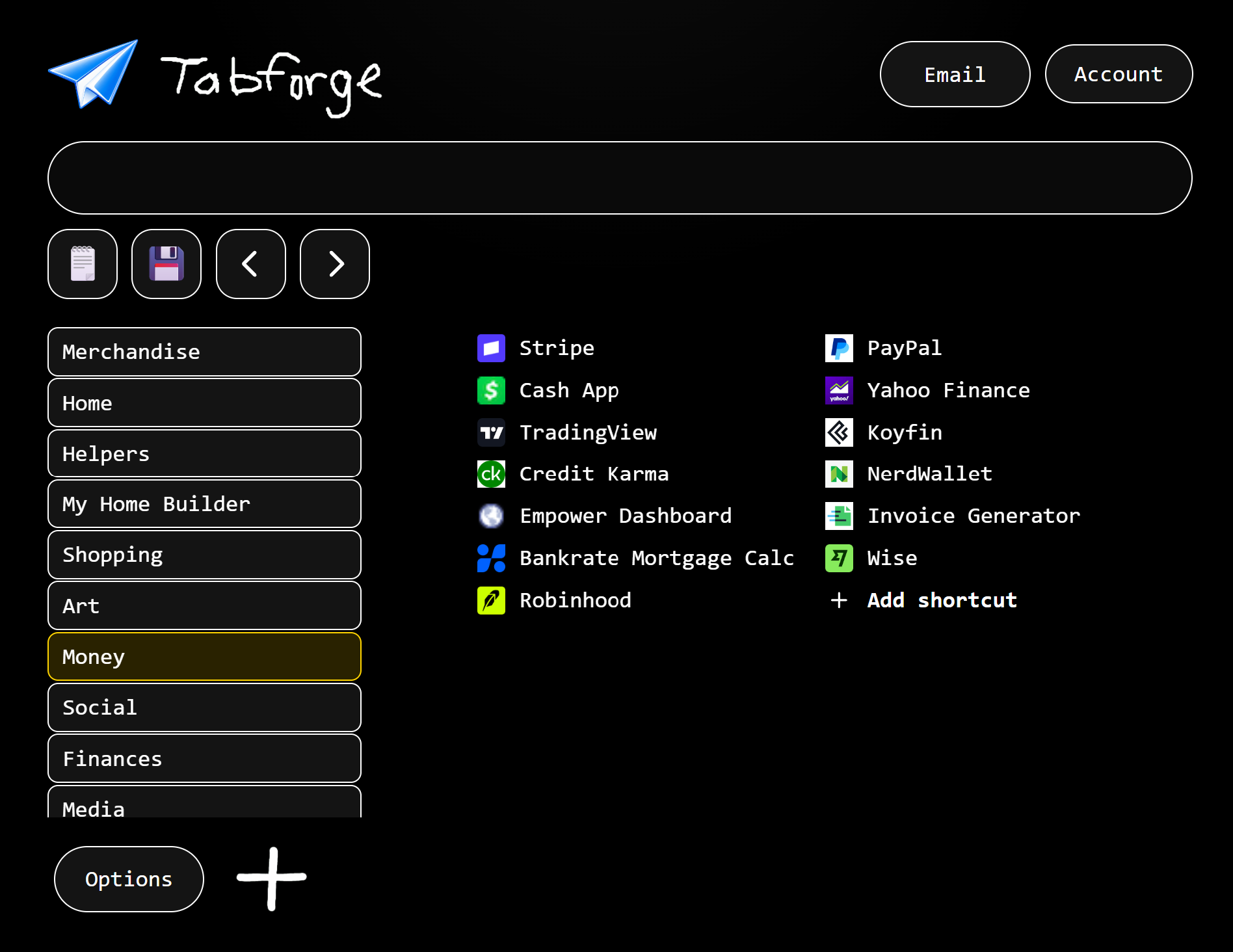Open the Empower Dashboard link text
The image size is (1233, 952).
626,516
